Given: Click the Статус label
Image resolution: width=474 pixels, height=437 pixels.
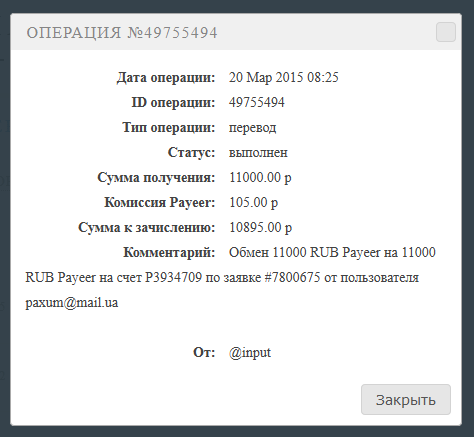Looking at the screenshot, I should (x=191, y=152).
